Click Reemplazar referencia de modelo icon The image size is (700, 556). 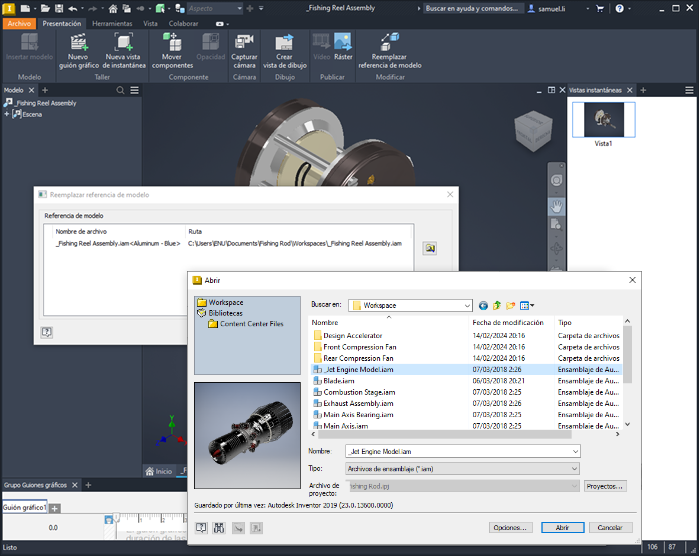click(x=389, y=42)
